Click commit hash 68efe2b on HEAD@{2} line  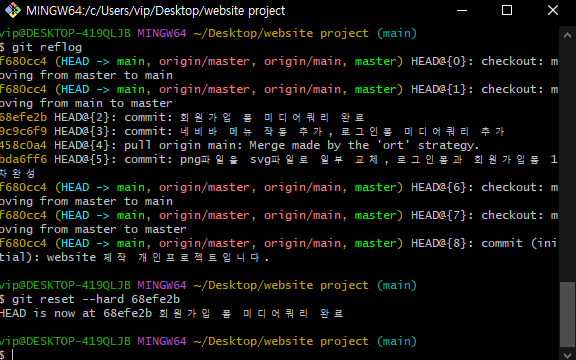coord(24,117)
